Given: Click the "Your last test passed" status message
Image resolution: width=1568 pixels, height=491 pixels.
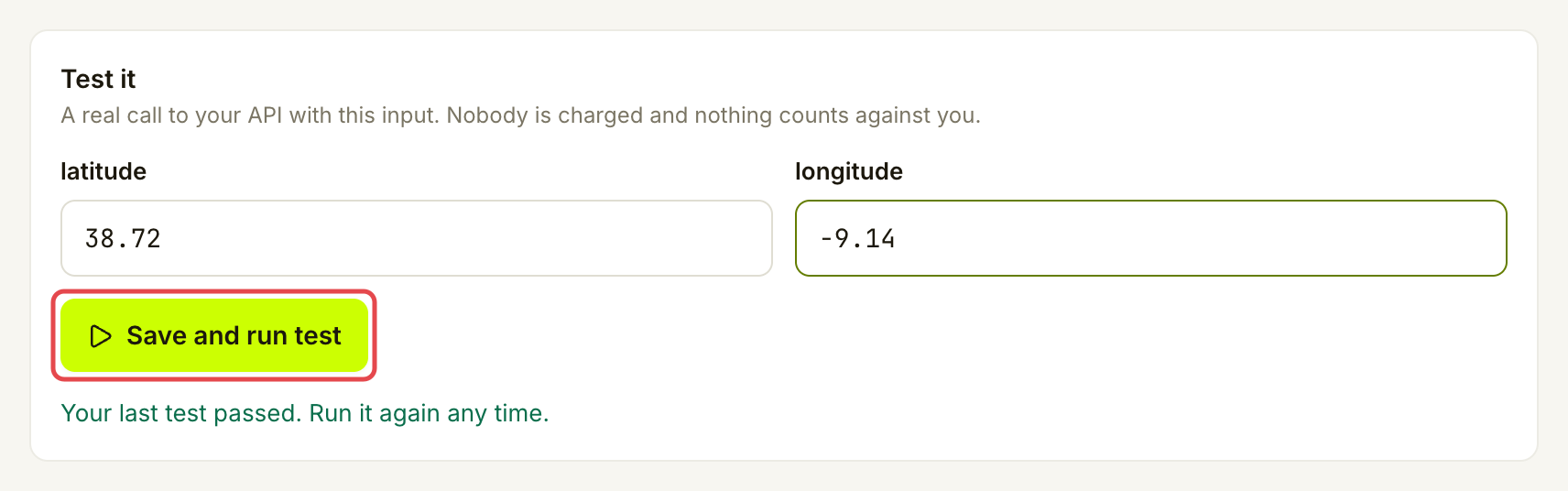Looking at the screenshot, I should pyautogui.click(x=305, y=413).
